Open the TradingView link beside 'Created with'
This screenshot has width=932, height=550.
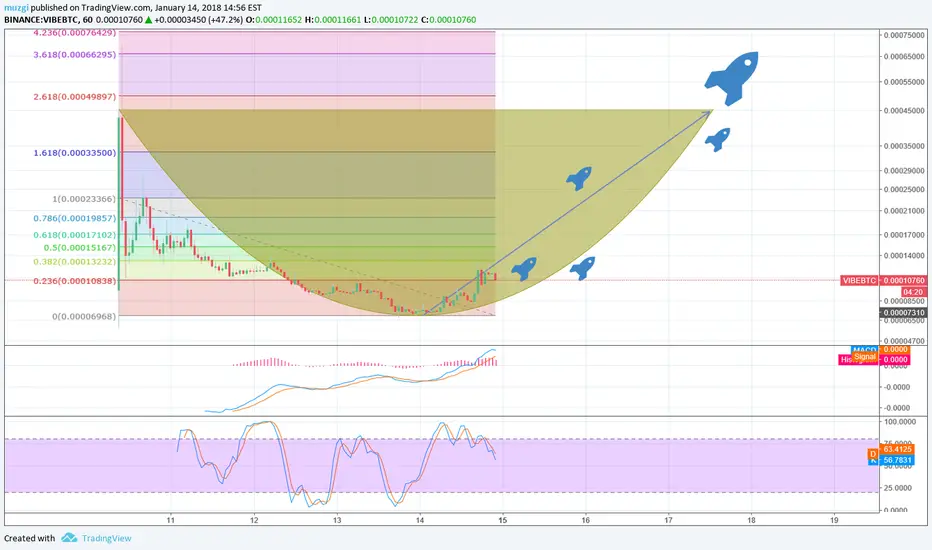click(x=106, y=538)
